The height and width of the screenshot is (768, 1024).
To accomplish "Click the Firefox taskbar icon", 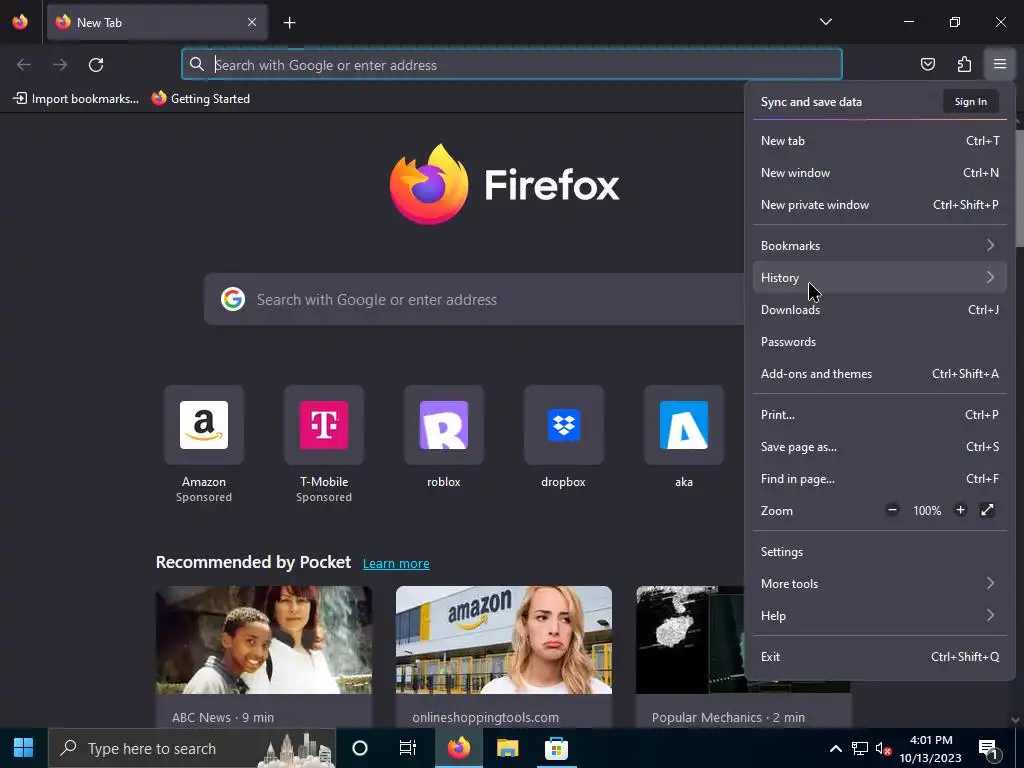I will [x=458, y=748].
